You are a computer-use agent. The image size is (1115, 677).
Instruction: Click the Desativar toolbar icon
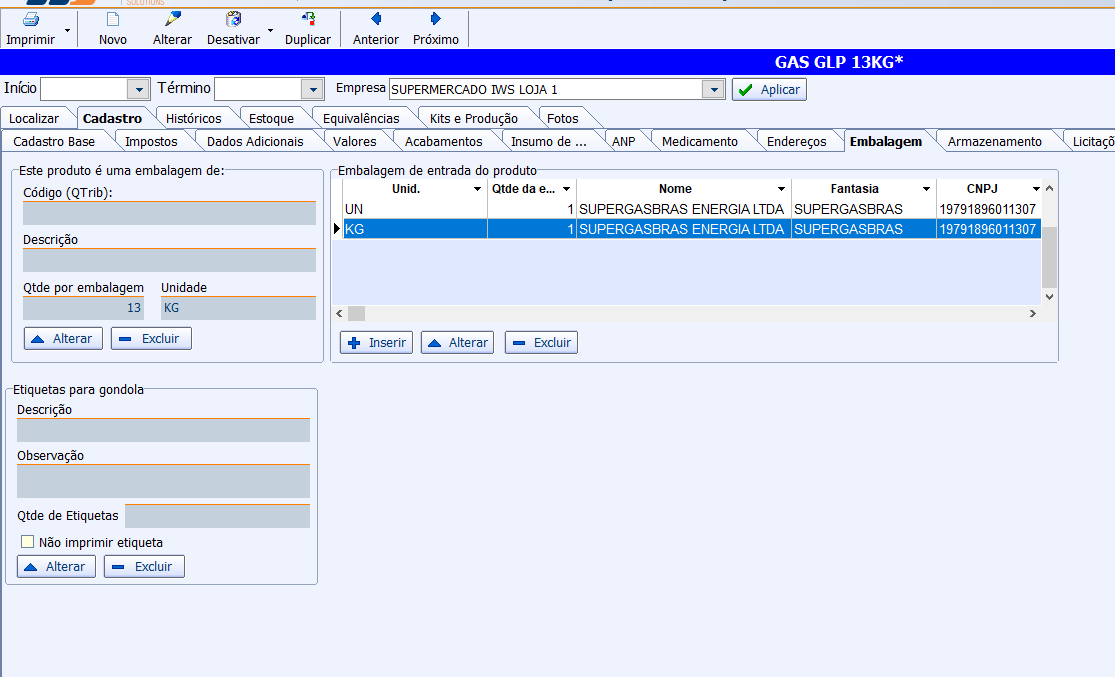pyautogui.click(x=233, y=19)
